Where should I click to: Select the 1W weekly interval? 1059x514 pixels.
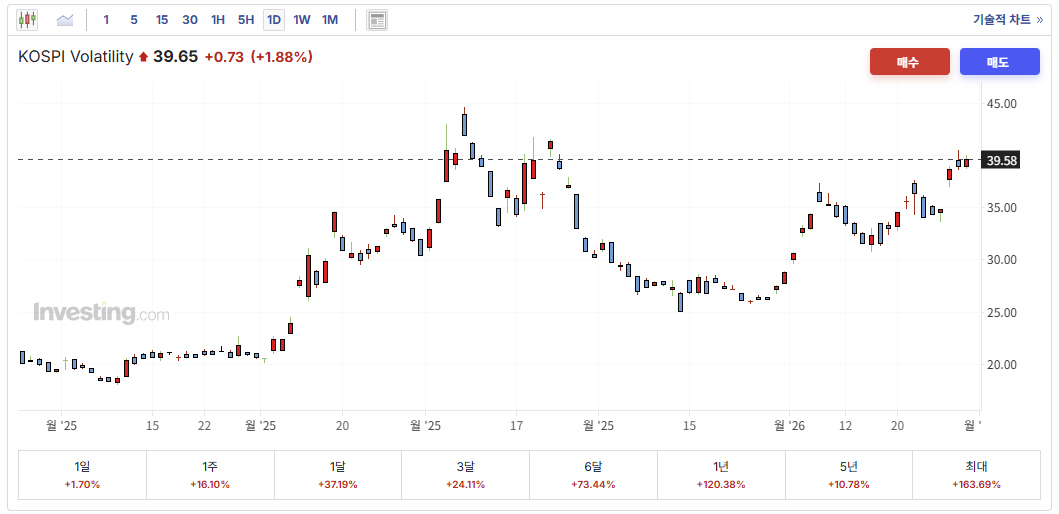[302, 20]
